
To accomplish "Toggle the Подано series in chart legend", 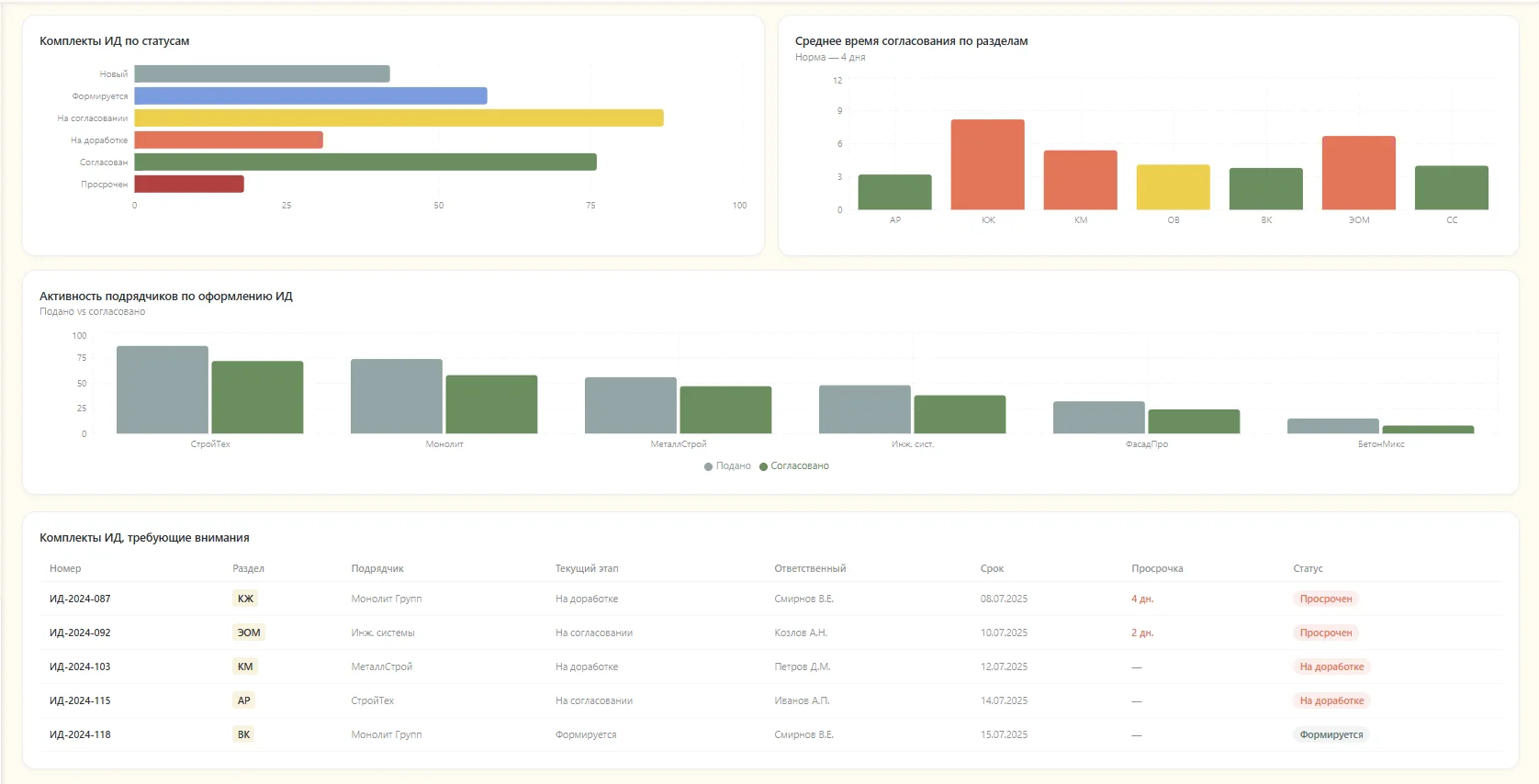I will 727,466.
